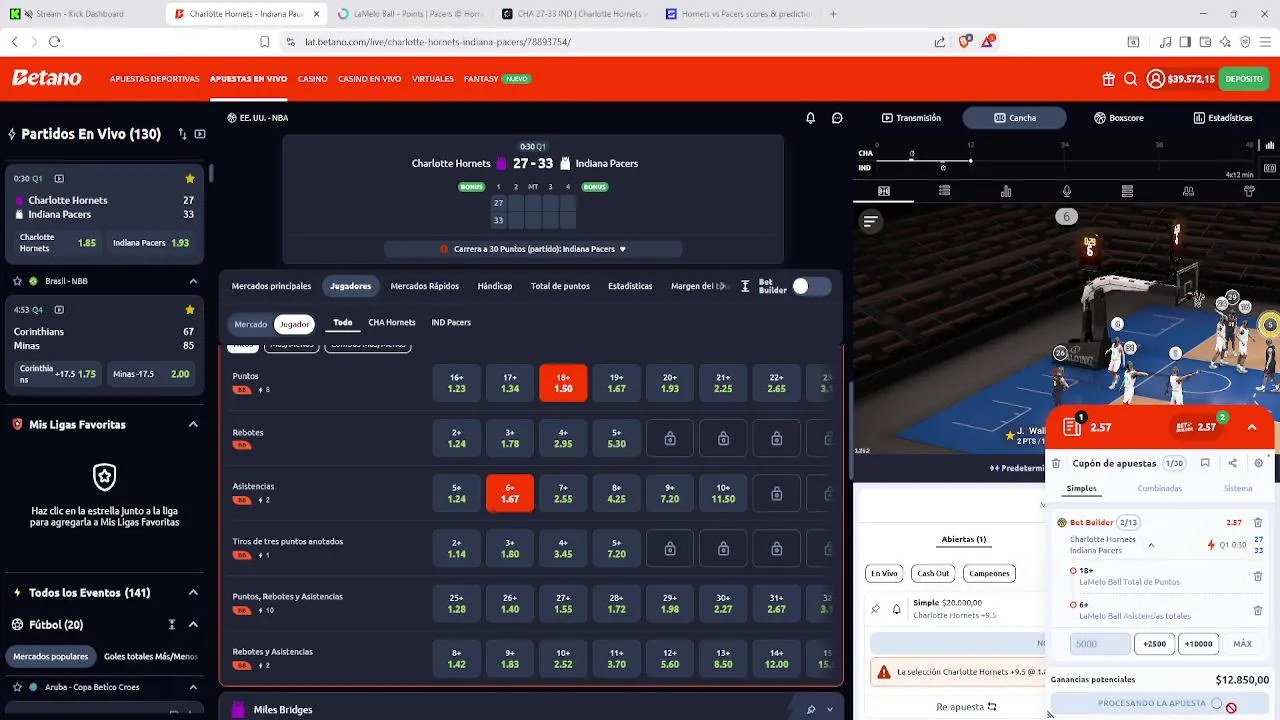Select the microphone commentary icon in tracker
The width and height of the screenshot is (1280, 720).
pos(1066,191)
